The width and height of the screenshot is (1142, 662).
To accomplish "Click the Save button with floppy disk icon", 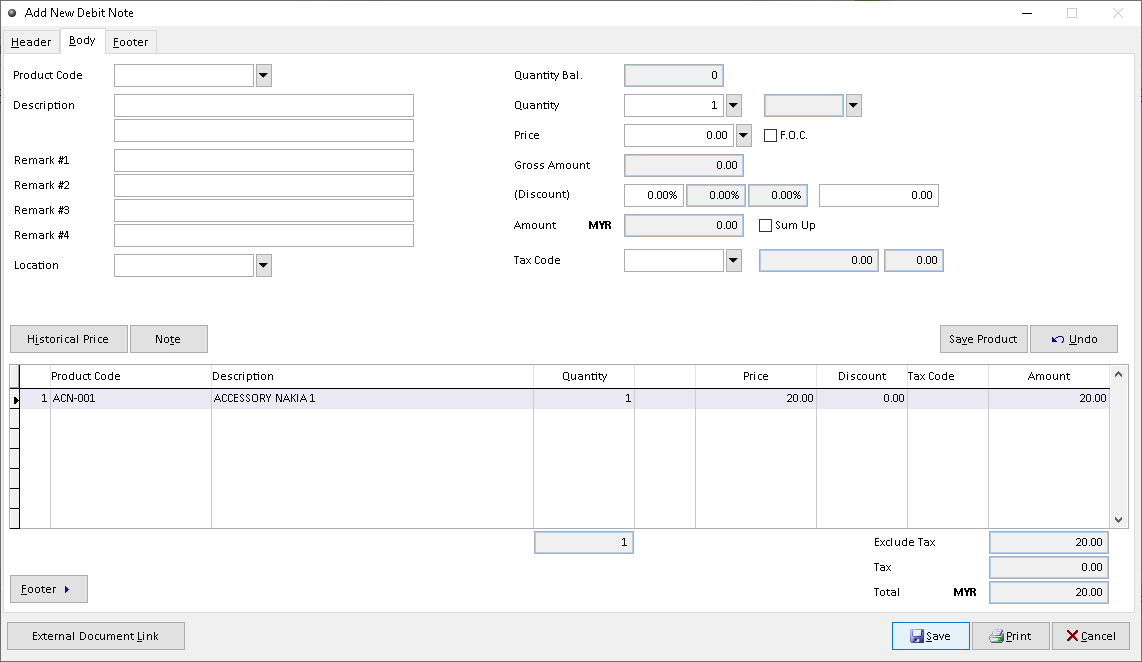I will pos(930,636).
